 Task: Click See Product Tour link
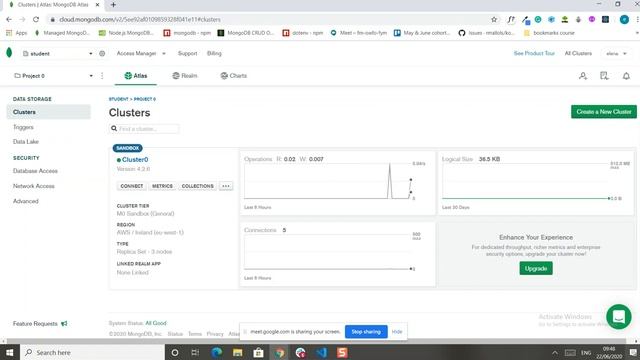(x=534, y=53)
